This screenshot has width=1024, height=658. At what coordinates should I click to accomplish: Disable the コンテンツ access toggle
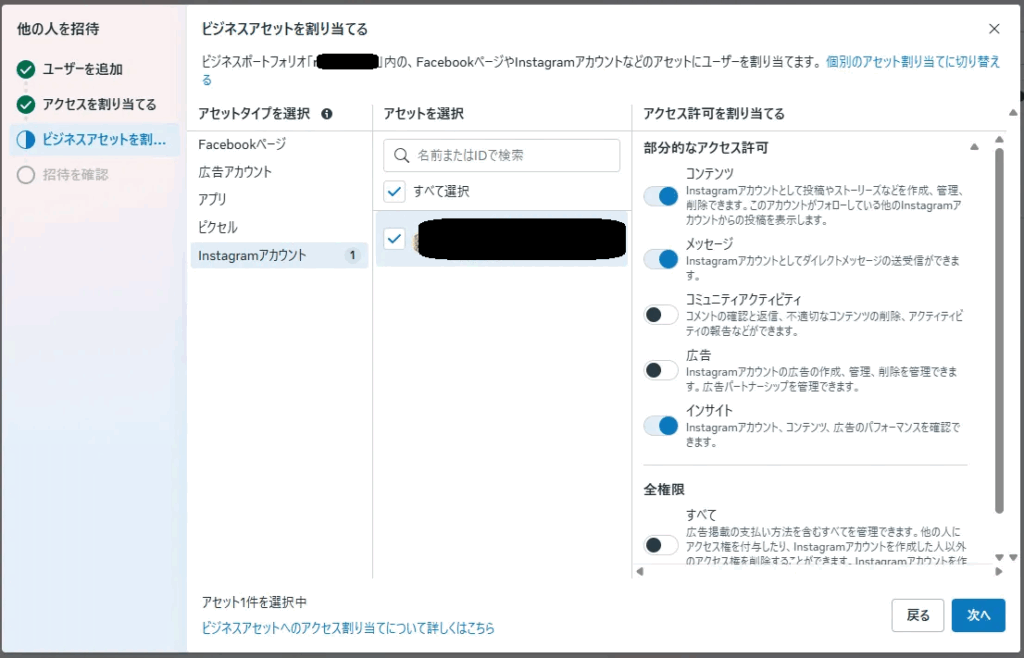(661, 196)
